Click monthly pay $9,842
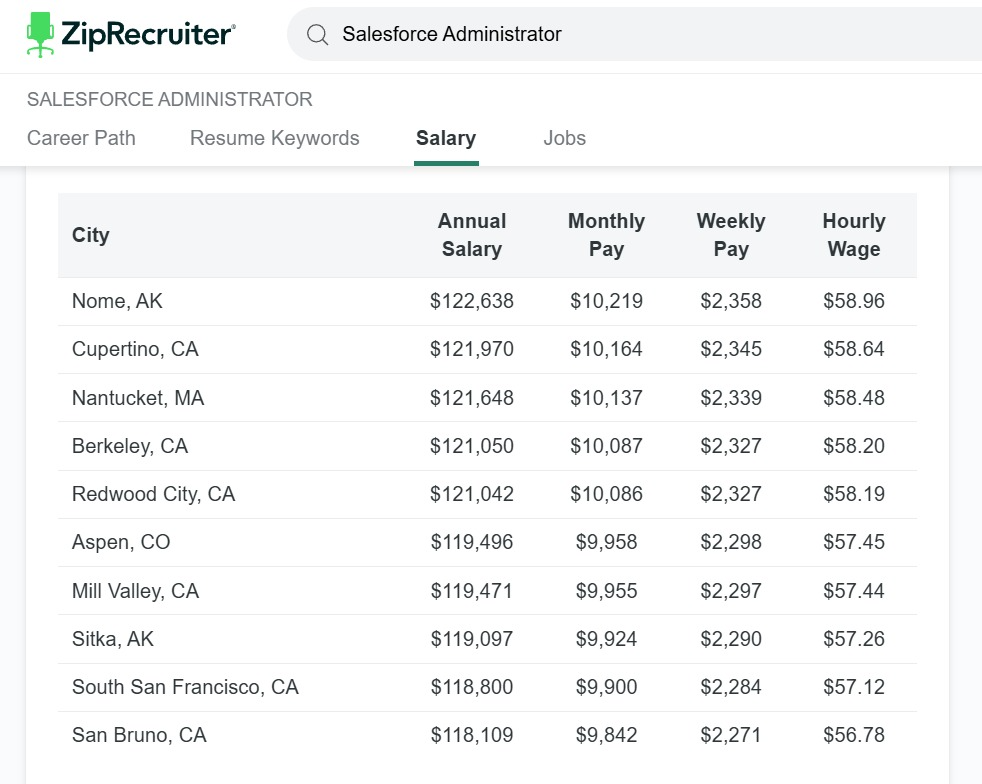The height and width of the screenshot is (784, 982). point(606,735)
